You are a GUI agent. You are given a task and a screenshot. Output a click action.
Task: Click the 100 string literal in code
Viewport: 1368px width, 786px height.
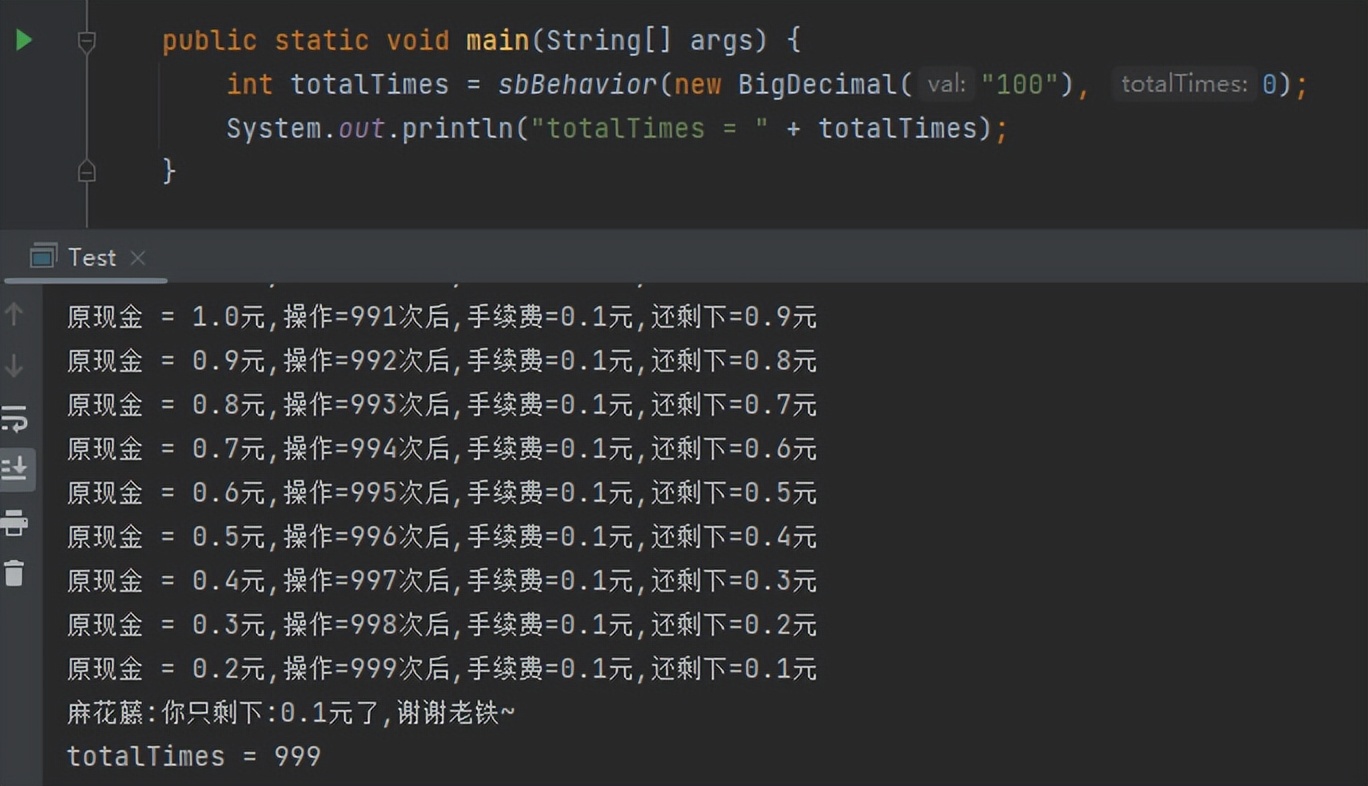click(1020, 84)
